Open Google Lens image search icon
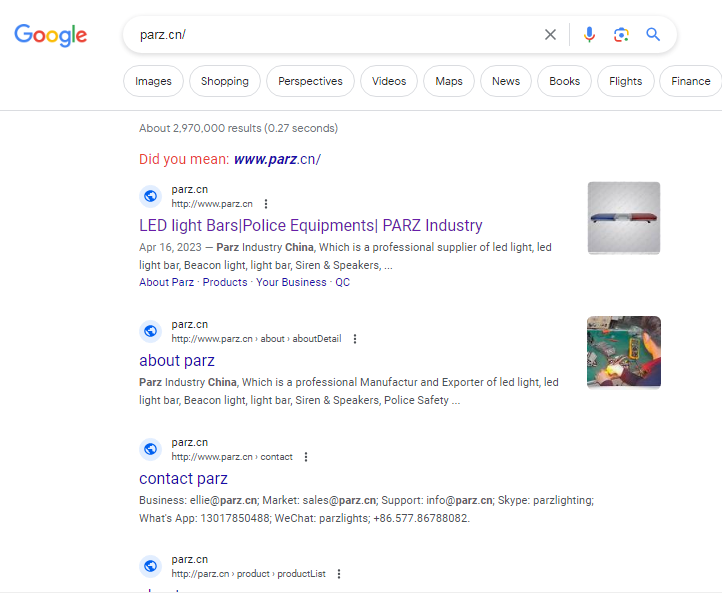Screen dimensions: 722x594 click(x=621, y=35)
